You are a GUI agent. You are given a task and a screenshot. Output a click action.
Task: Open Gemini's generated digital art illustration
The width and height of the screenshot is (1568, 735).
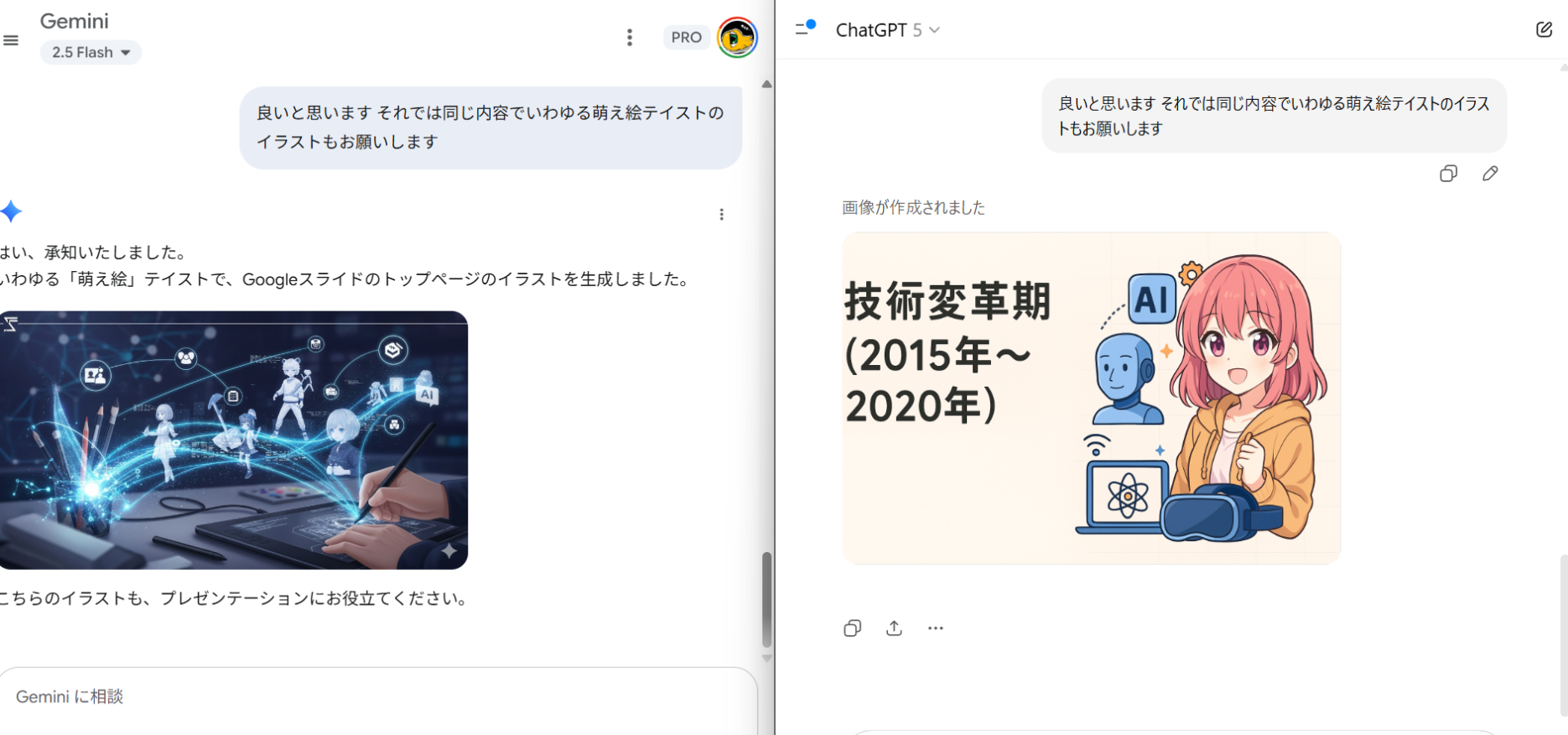tap(234, 440)
